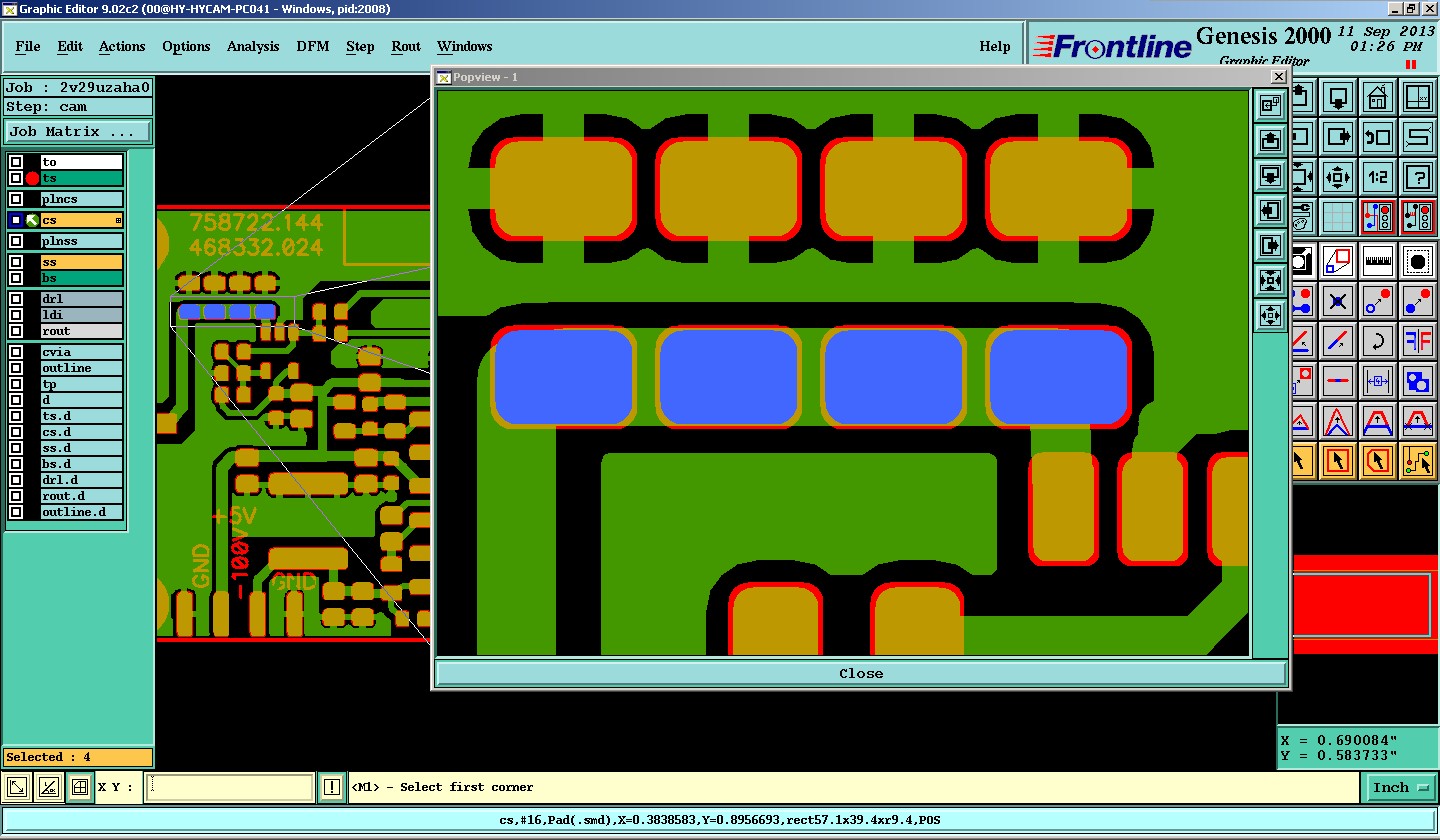Click the black octagon with dotted border icon
Screen dimensions: 1440x840
click(x=1417, y=262)
